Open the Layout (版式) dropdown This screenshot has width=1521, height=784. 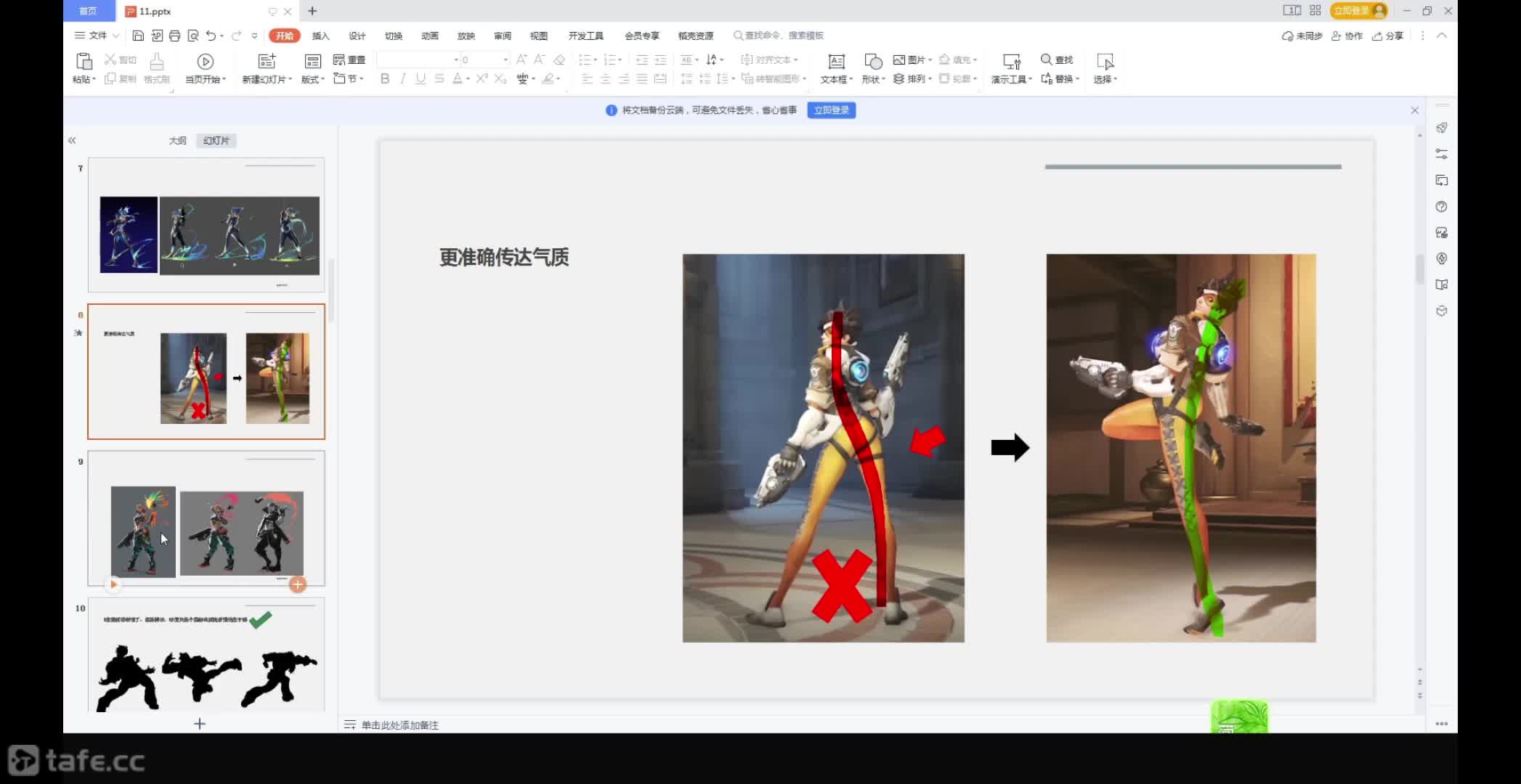click(x=313, y=79)
